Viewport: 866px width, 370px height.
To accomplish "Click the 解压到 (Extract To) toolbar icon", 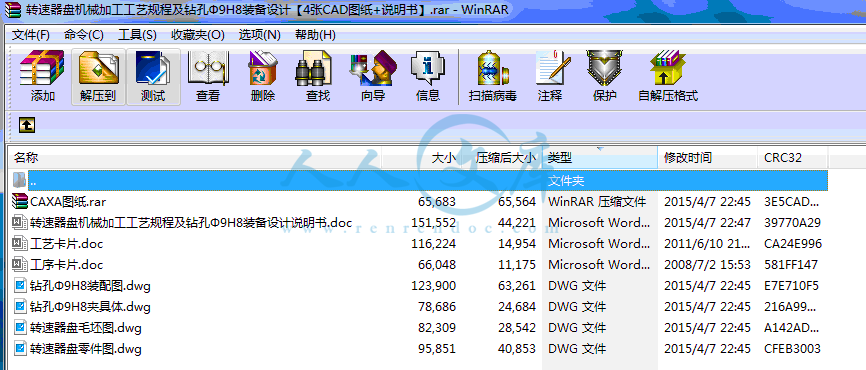I will coord(98,68).
